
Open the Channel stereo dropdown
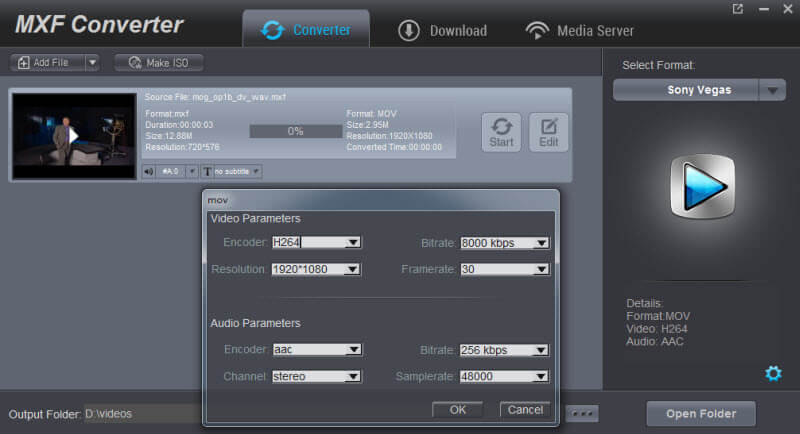click(x=317, y=376)
